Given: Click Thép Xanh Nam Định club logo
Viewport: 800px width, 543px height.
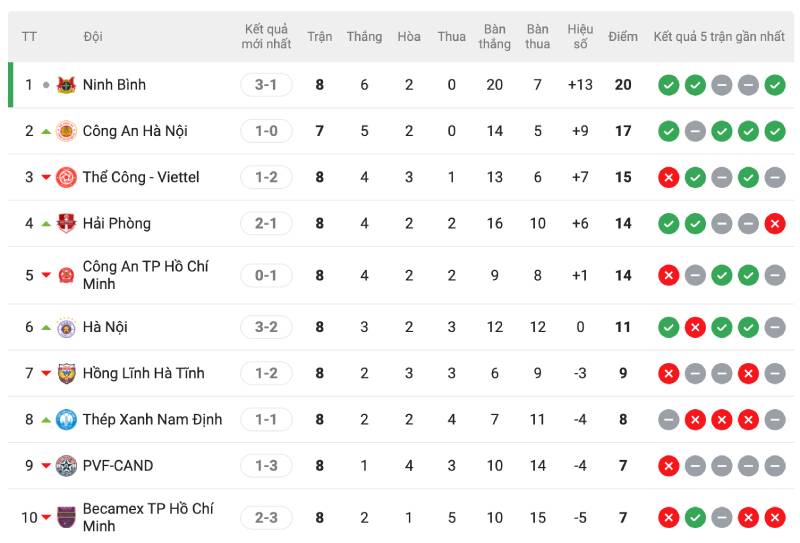Looking at the screenshot, I should point(66,419).
